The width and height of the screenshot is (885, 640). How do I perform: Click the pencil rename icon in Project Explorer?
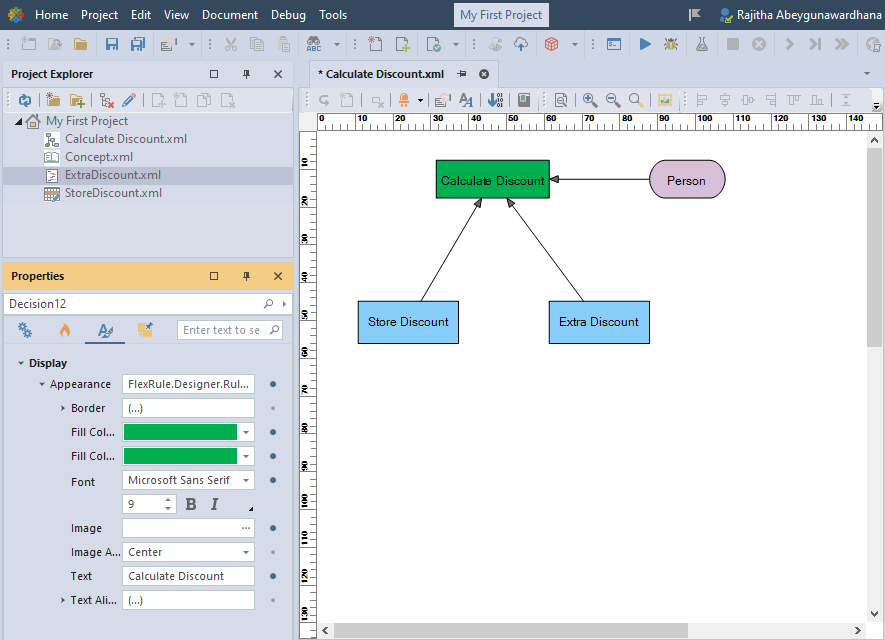click(x=129, y=100)
